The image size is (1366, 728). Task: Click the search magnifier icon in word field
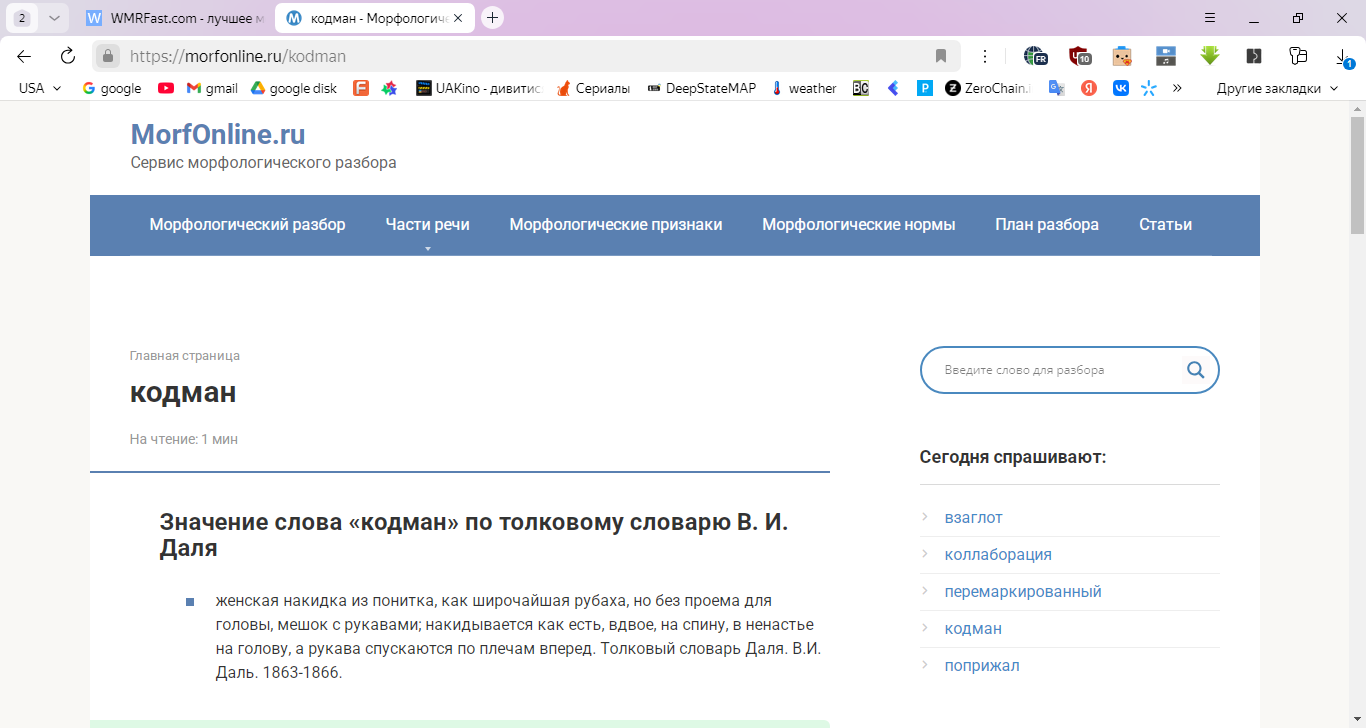point(1195,370)
